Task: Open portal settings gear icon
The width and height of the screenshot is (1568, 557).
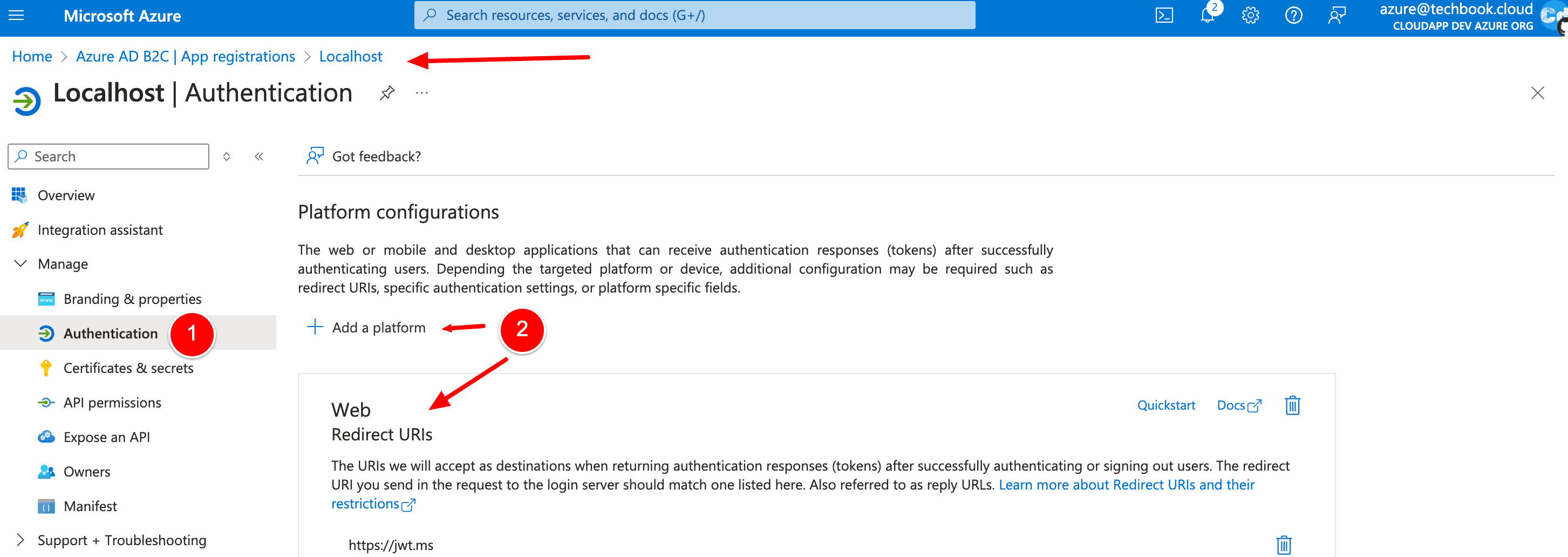Action: (x=1250, y=15)
